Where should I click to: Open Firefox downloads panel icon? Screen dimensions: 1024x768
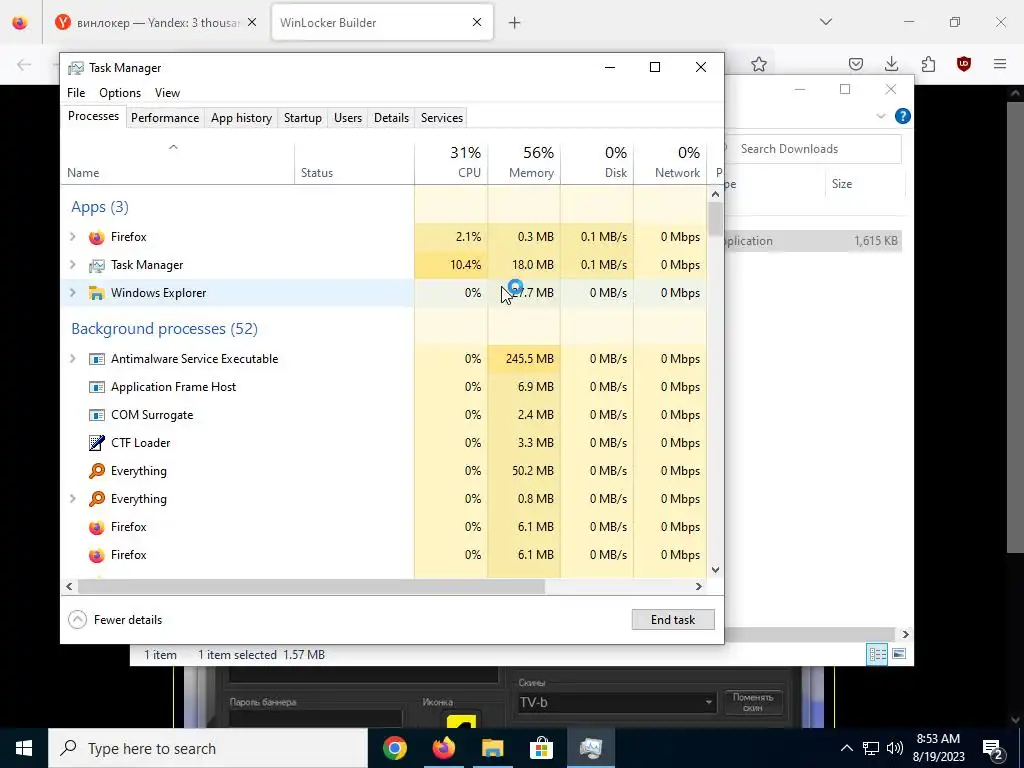[x=891, y=64]
